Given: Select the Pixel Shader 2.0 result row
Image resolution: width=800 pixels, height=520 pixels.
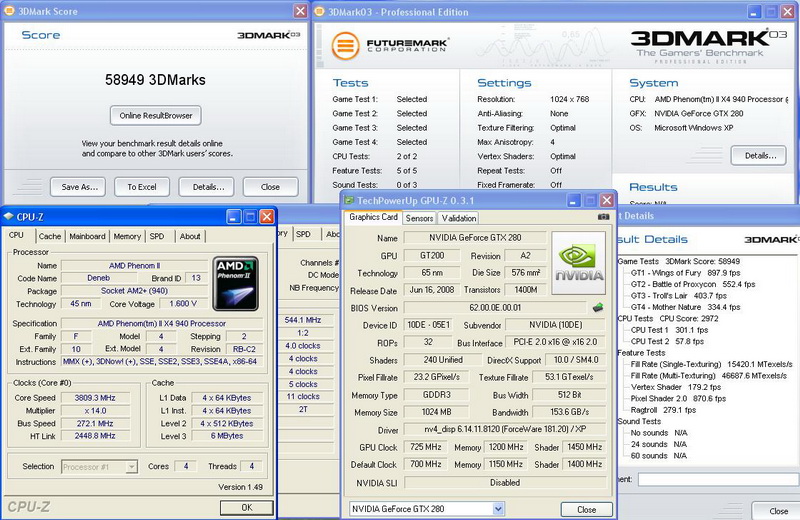Looking at the screenshot, I should [678, 398].
